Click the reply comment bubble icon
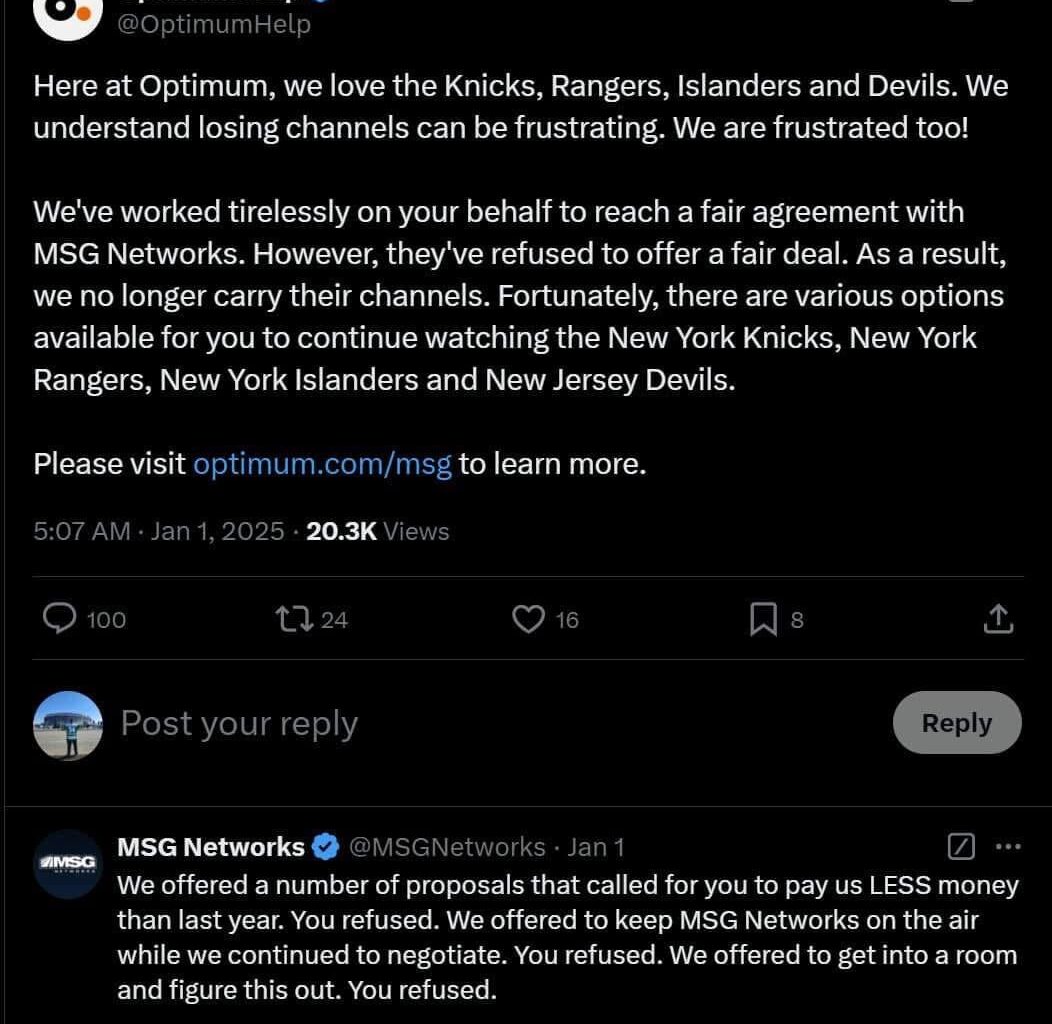1052x1024 pixels. (x=61, y=619)
